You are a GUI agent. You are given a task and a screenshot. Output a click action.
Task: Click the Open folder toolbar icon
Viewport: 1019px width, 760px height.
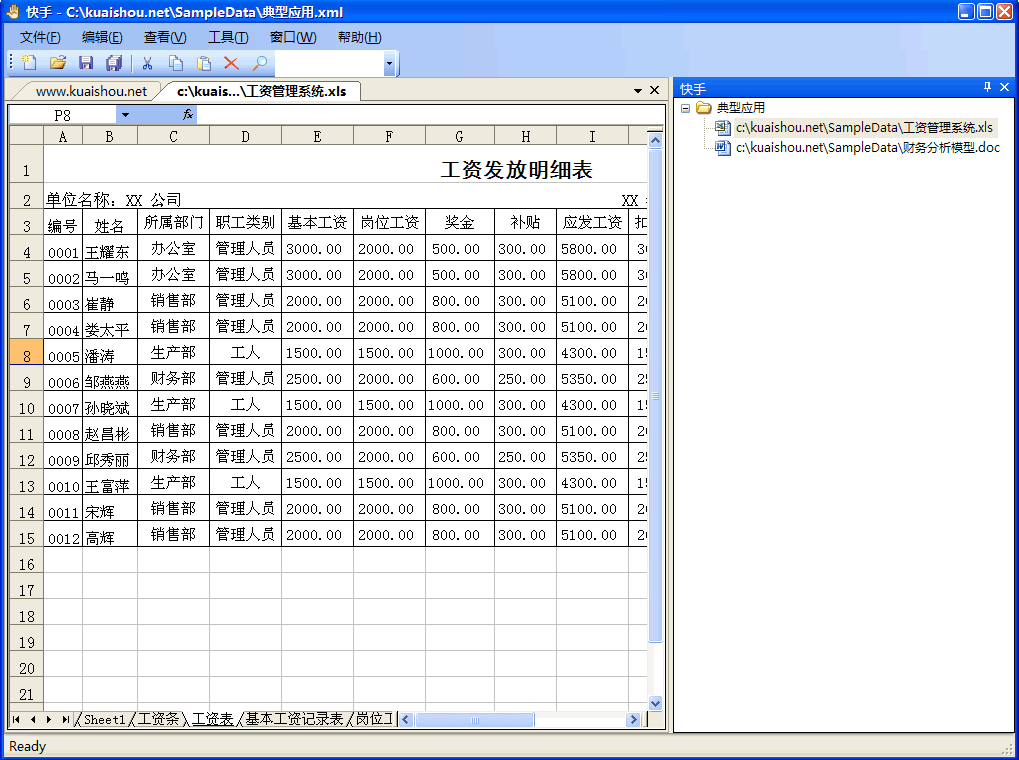point(58,63)
